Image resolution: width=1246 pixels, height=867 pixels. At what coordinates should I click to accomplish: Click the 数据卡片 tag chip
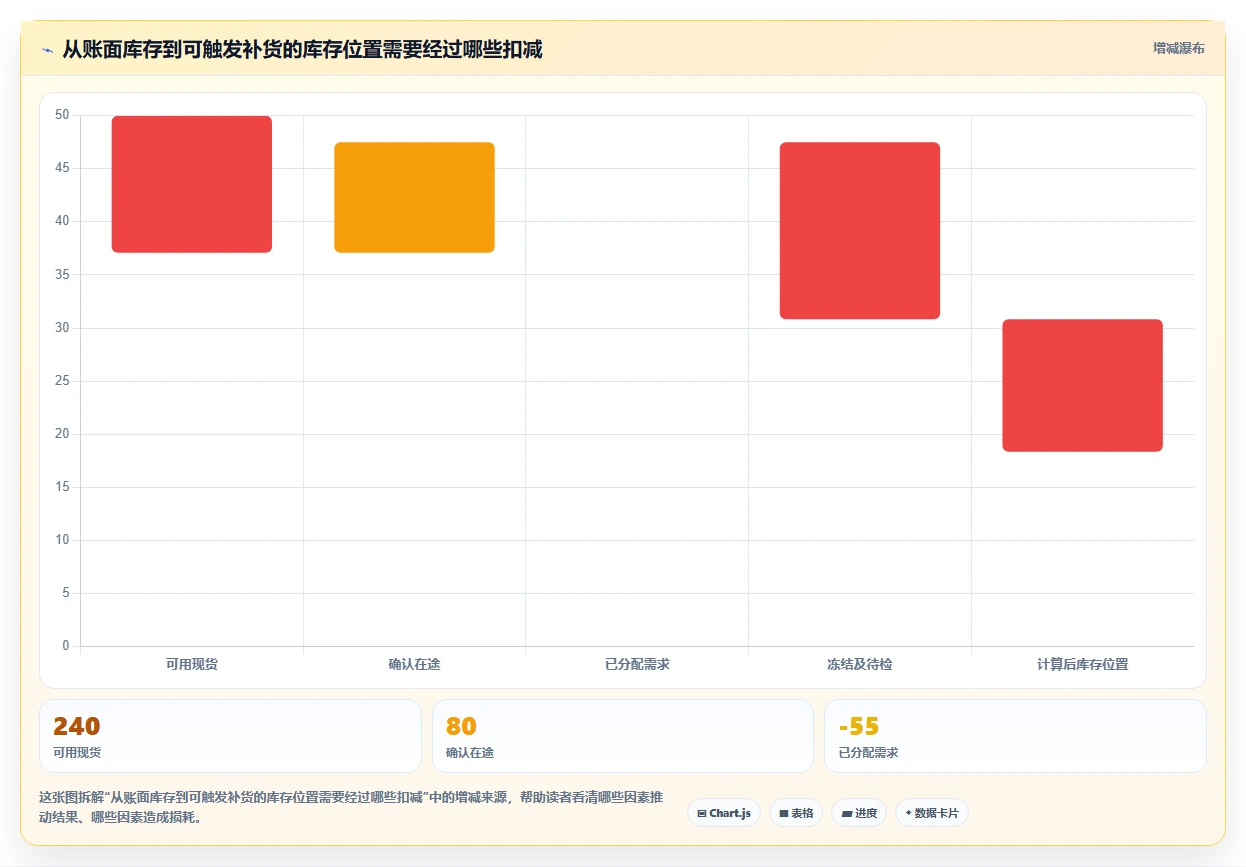click(x=932, y=813)
